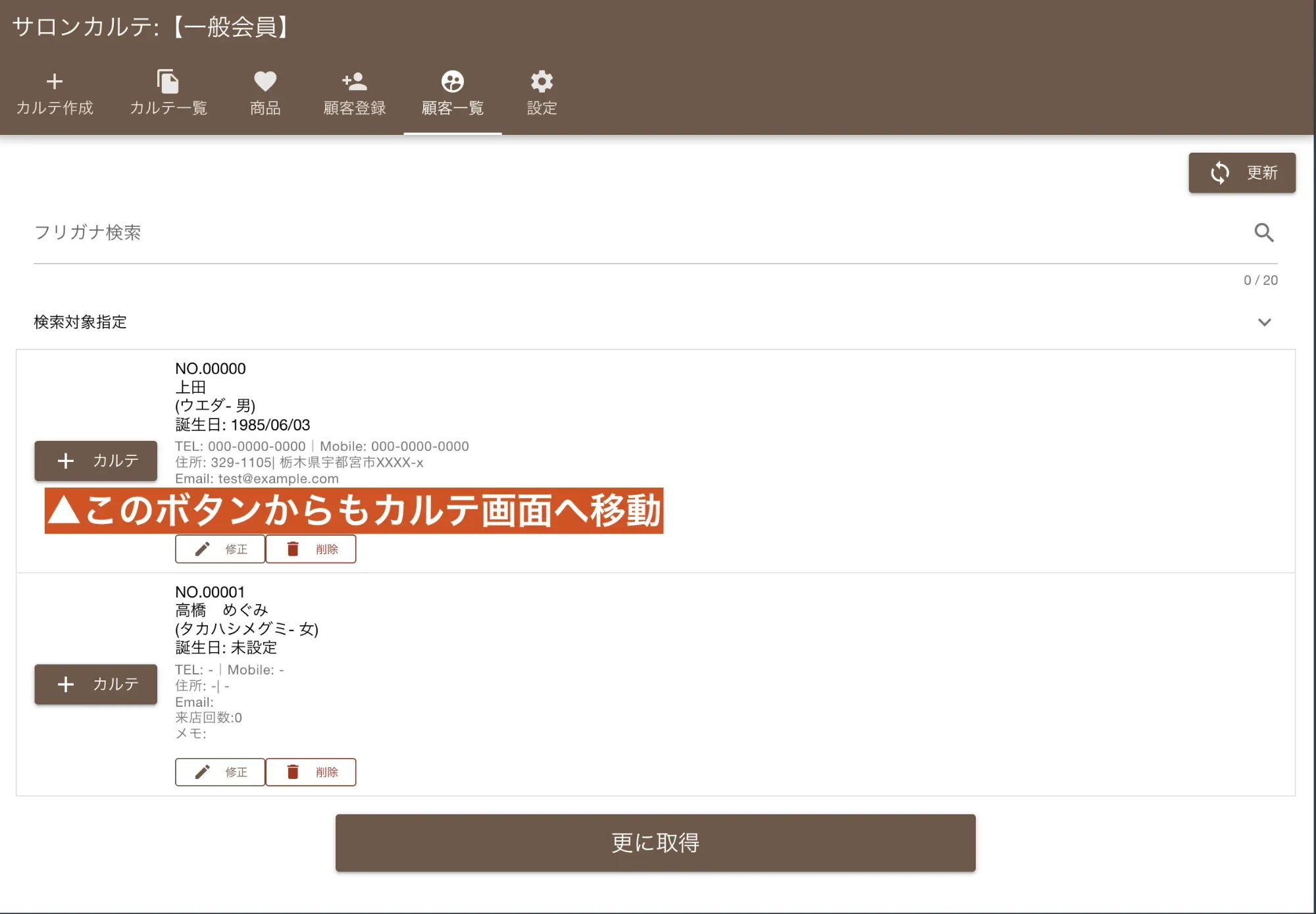Create a new karte via the カルテ作成 plus icon

(x=55, y=82)
